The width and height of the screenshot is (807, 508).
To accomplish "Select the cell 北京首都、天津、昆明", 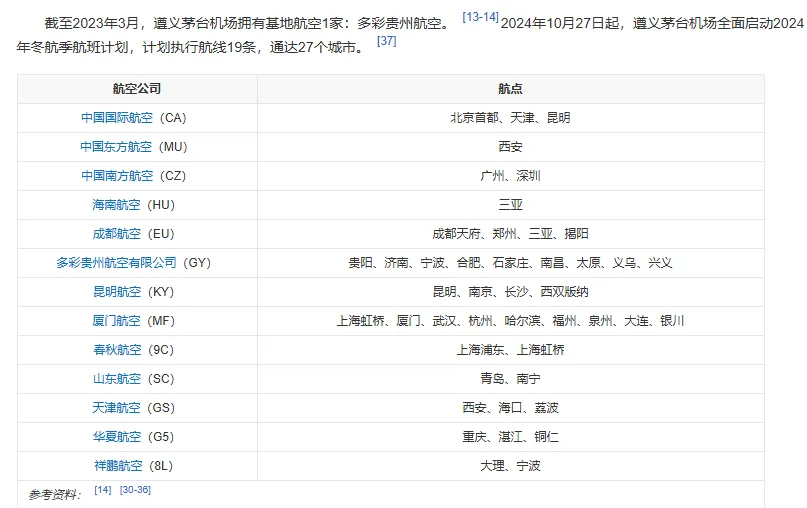I will point(511,118).
